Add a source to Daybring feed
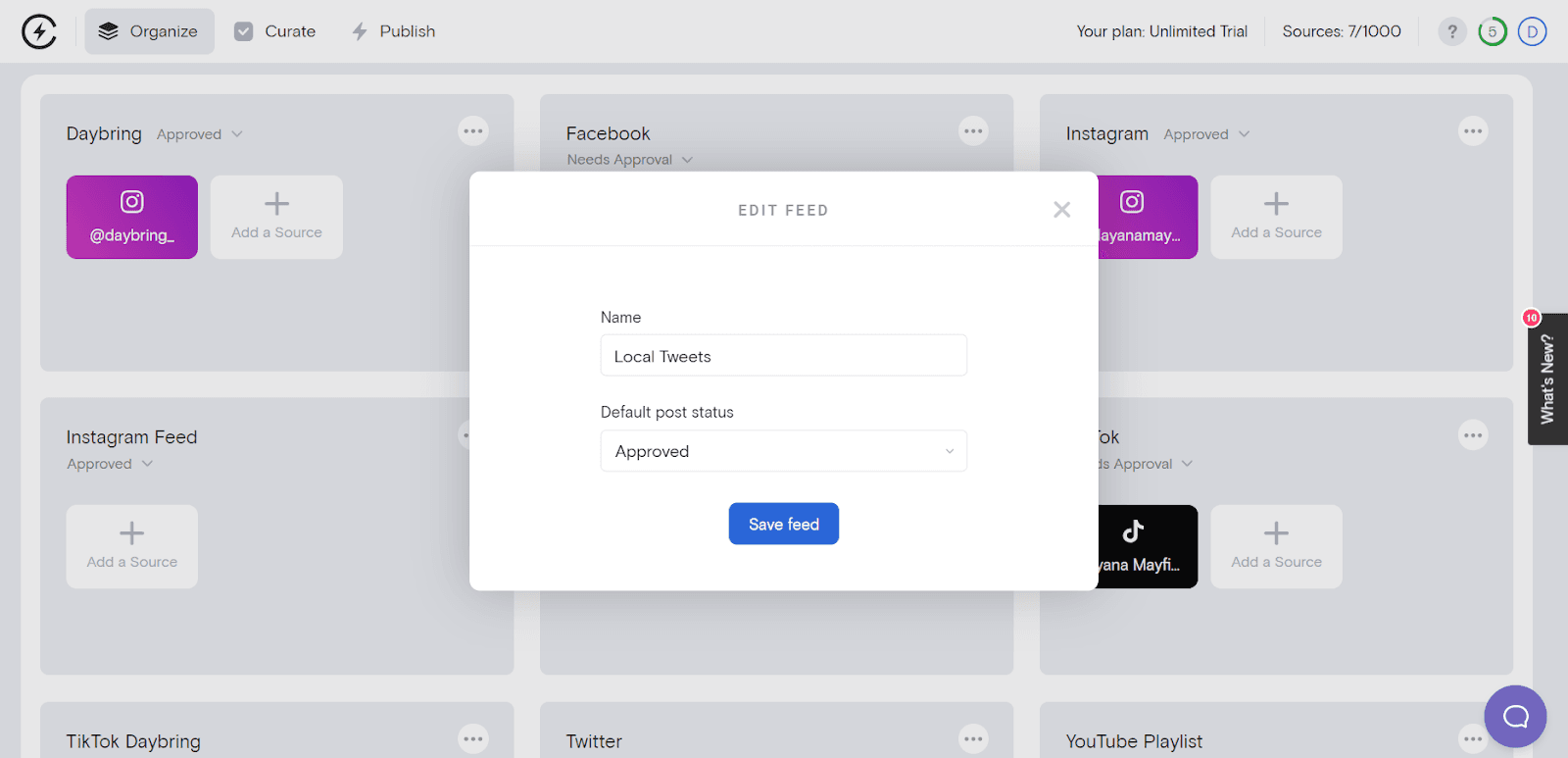The width and height of the screenshot is (1568, 758). point(276,217)
